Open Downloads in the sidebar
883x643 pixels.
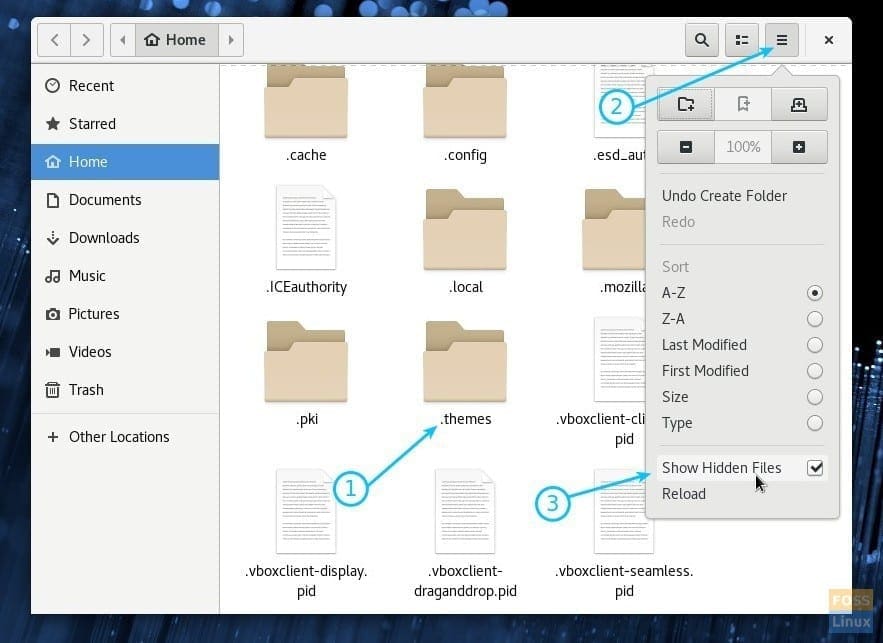pos(125,238)
